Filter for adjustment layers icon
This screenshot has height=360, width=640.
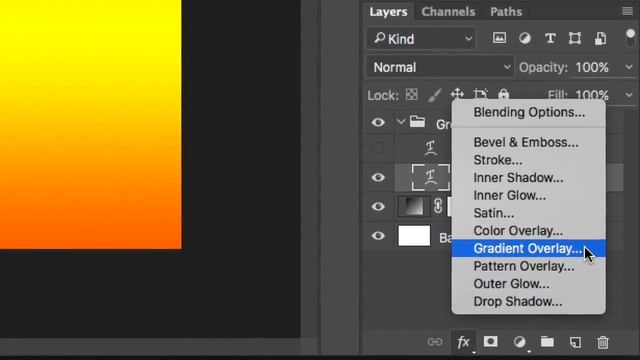[x=524, y=38]
